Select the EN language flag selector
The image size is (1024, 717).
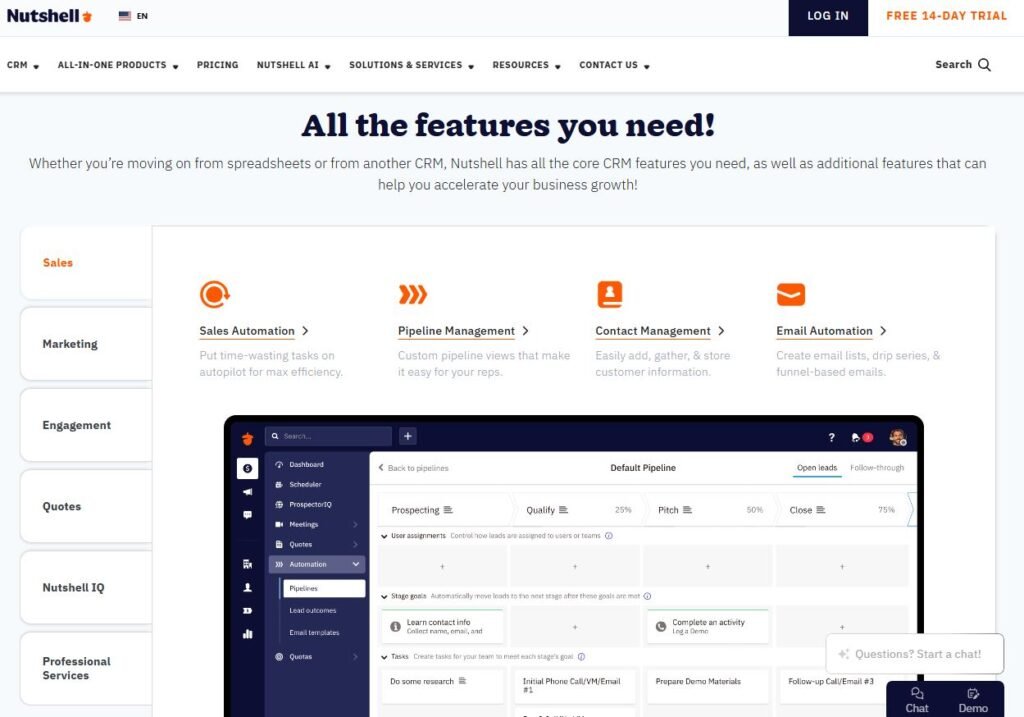click(133, 16)
